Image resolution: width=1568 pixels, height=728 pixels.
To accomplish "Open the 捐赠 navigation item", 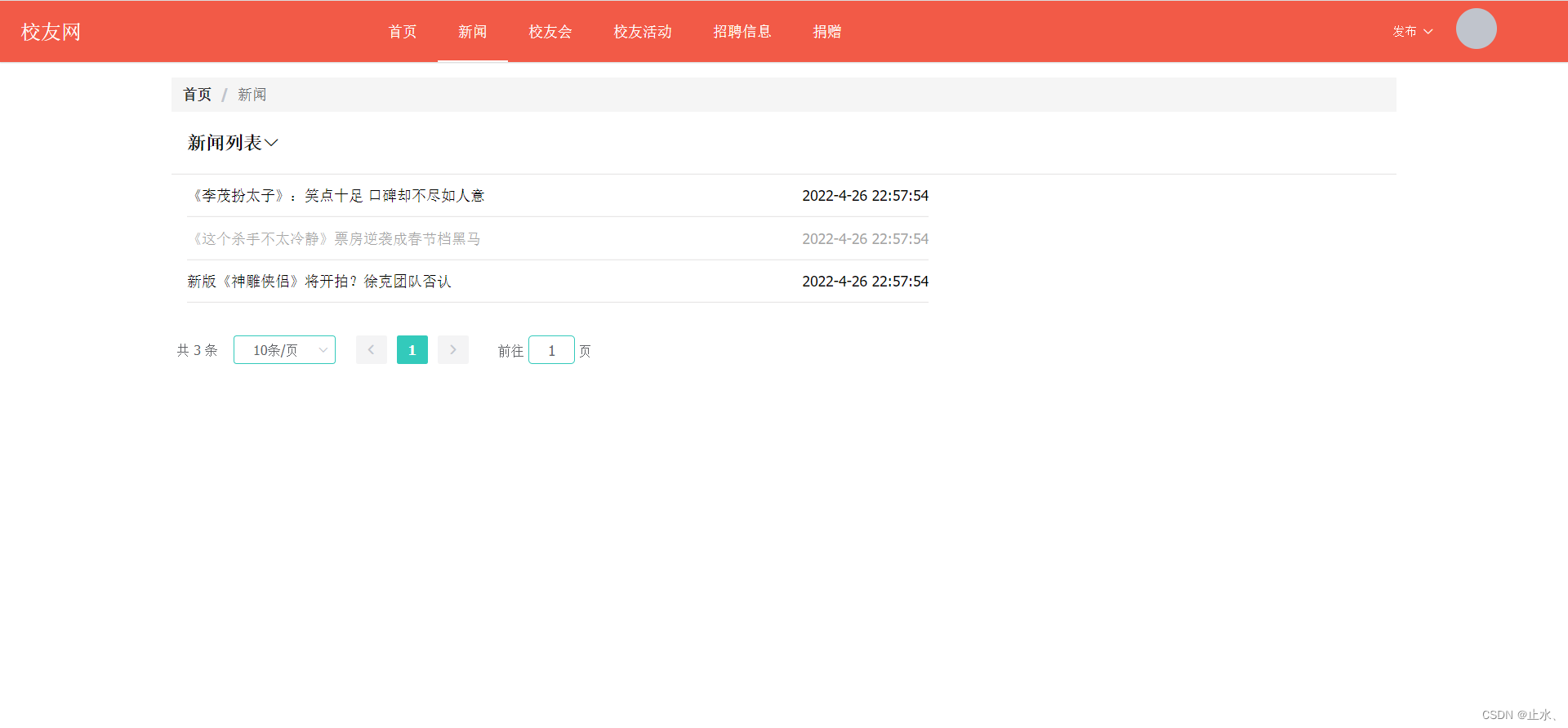I will [827, 32].
